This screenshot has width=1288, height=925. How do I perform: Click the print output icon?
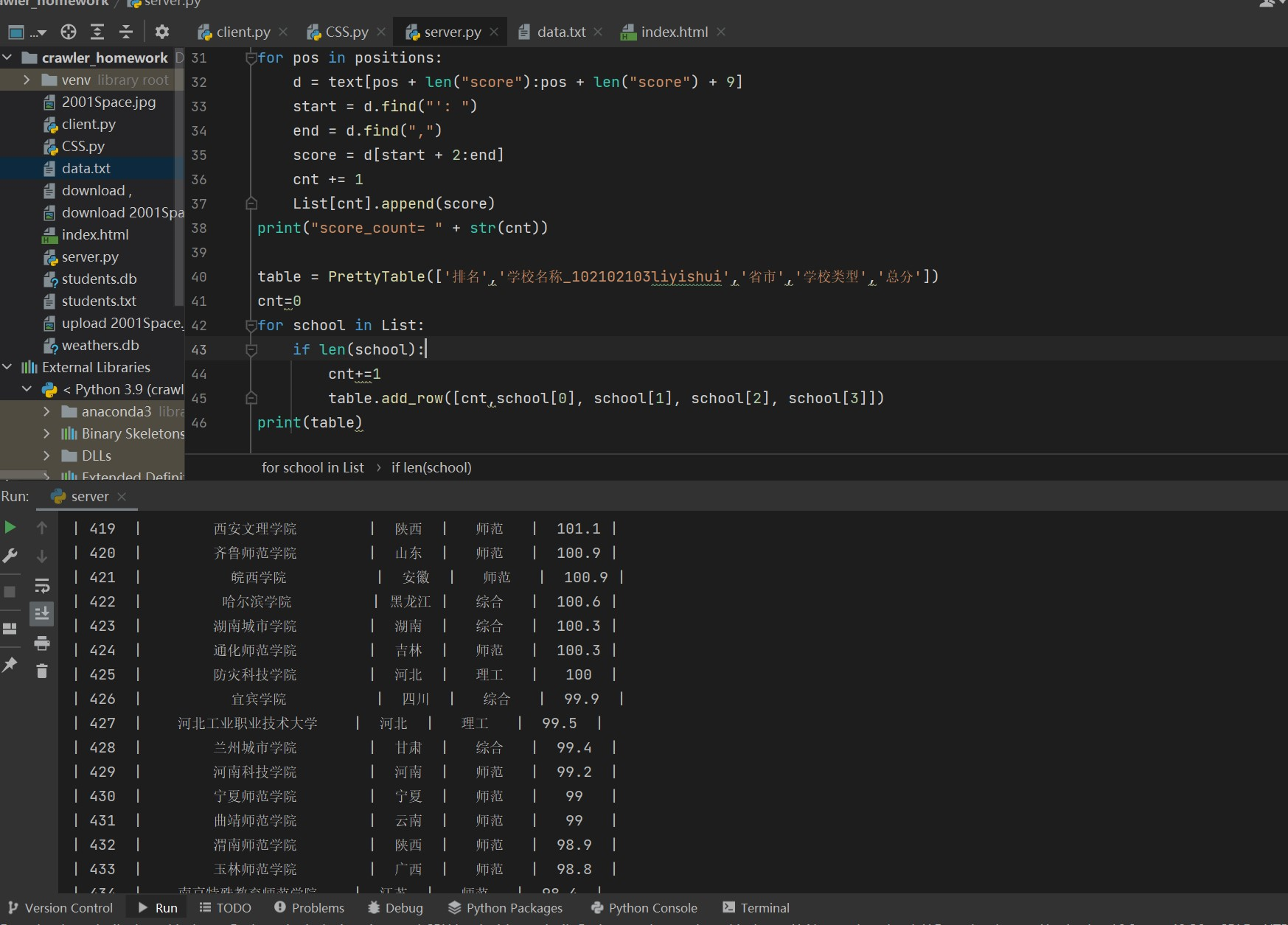point(42,643)
